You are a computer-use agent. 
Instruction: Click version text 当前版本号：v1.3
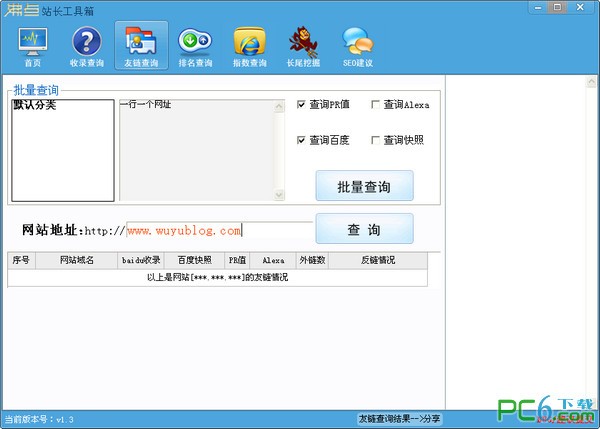point(39,419)
